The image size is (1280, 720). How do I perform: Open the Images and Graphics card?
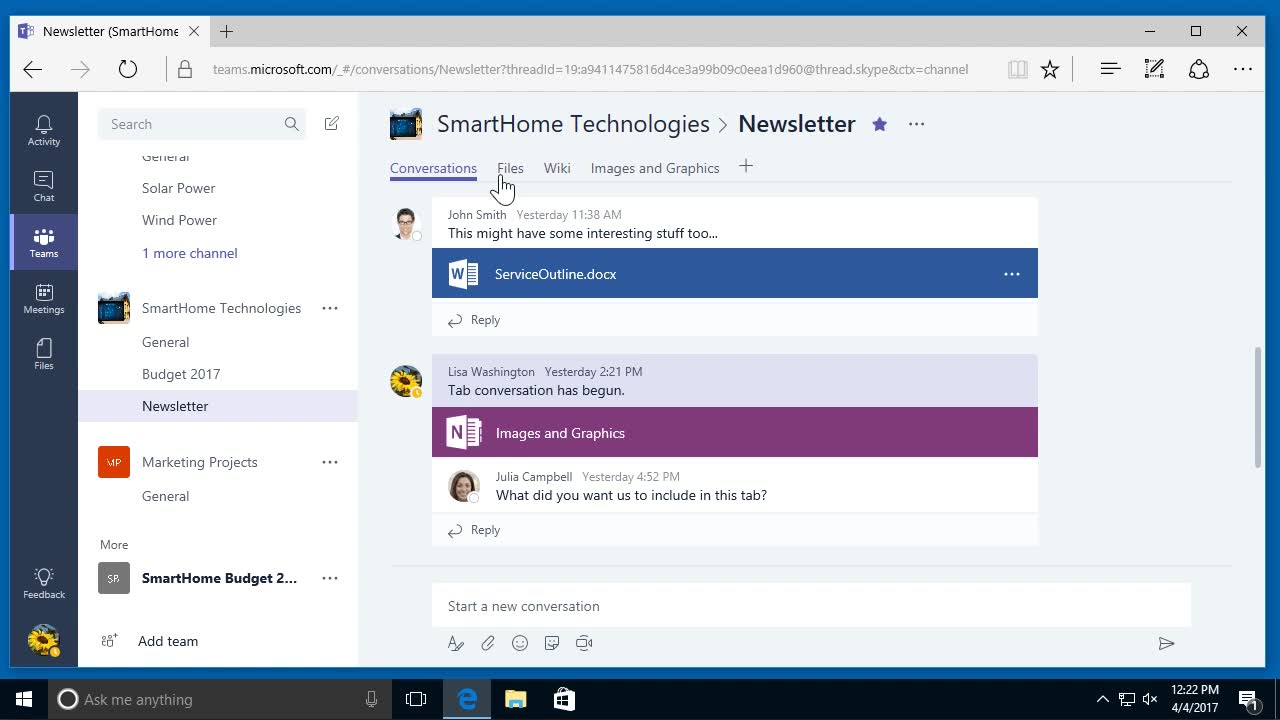[x=735, y=432]
